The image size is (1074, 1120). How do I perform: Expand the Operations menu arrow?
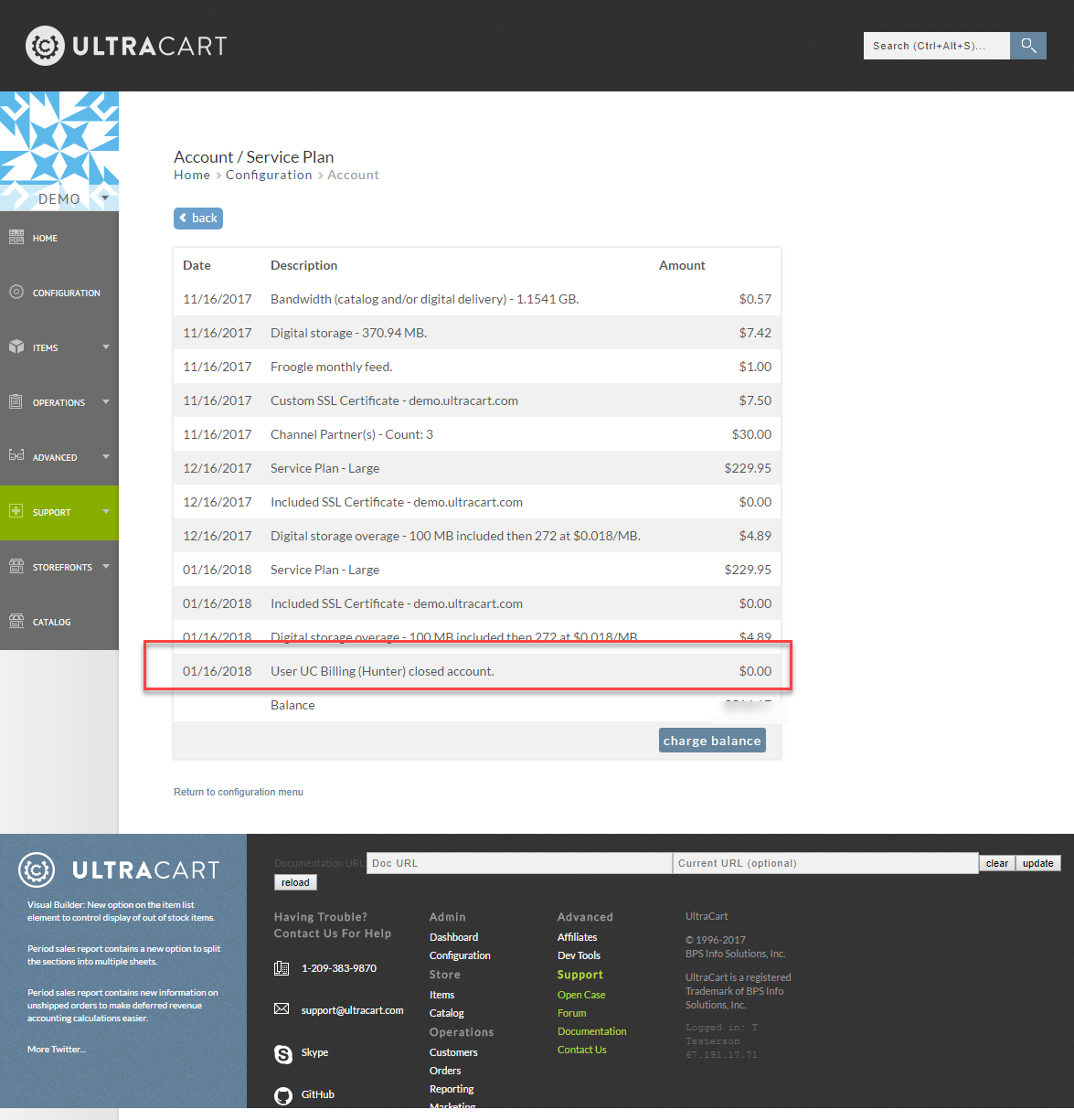point(106,402)
